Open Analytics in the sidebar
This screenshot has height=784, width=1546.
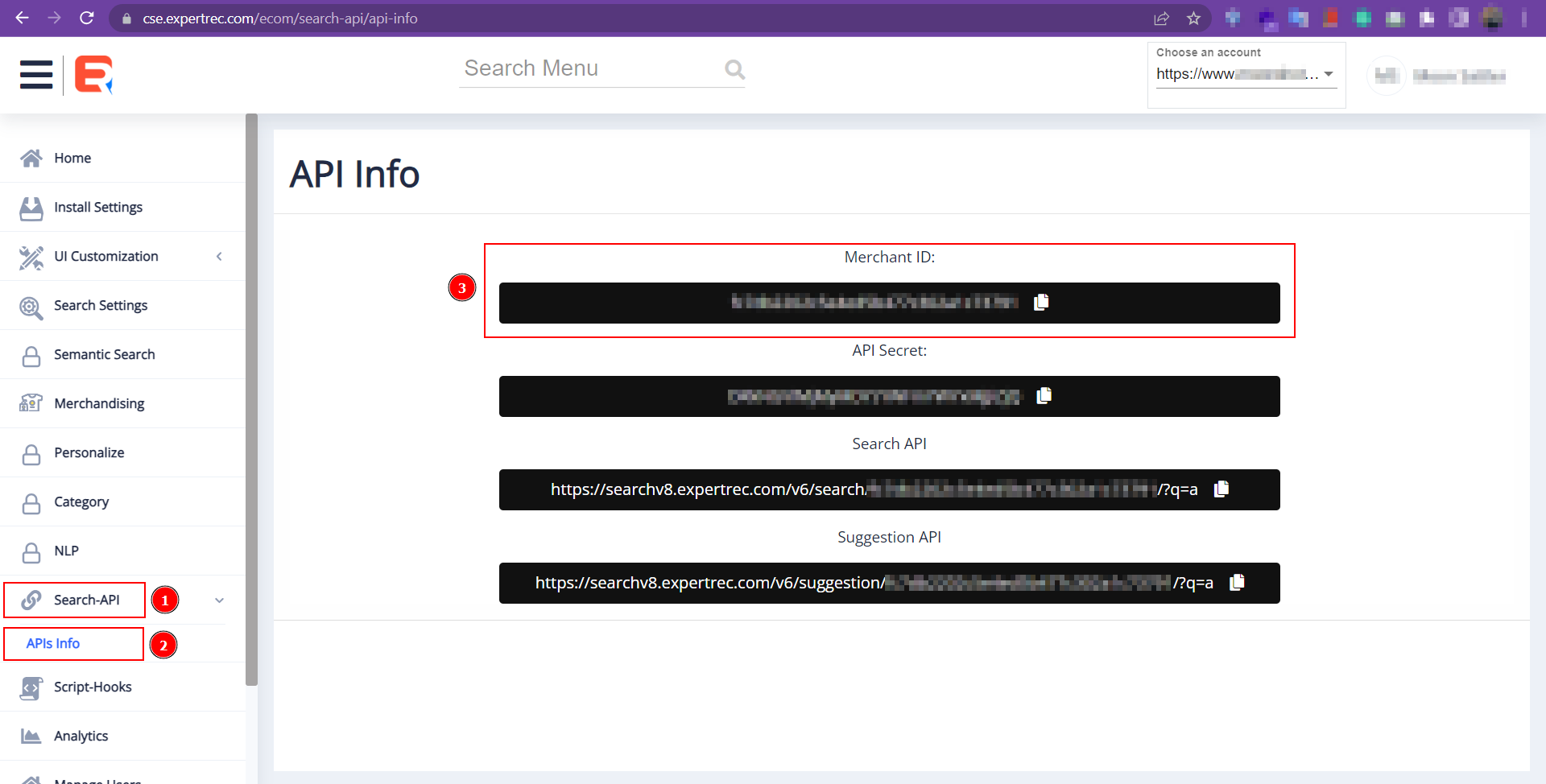coord(81,736)
